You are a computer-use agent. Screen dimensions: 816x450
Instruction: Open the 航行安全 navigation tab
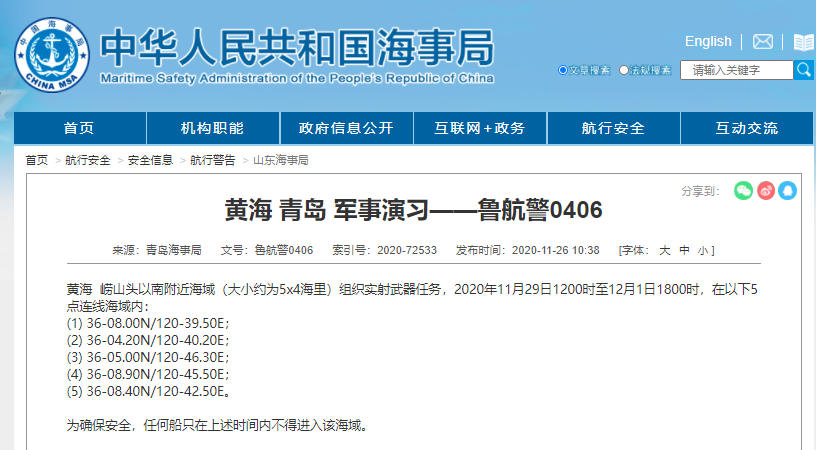coord(614,128)
